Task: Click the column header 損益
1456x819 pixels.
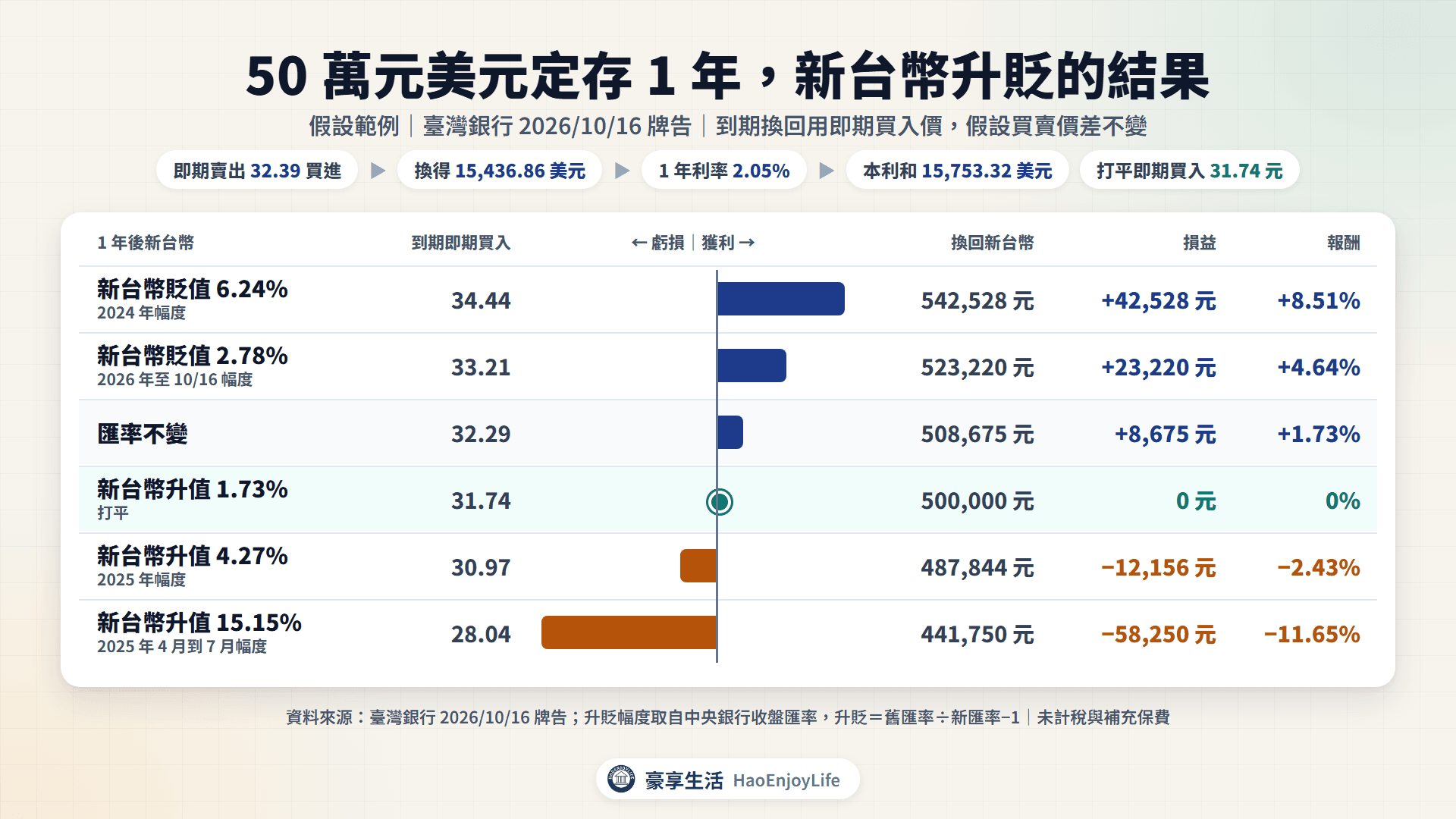Action: (x=1200, y=243)
